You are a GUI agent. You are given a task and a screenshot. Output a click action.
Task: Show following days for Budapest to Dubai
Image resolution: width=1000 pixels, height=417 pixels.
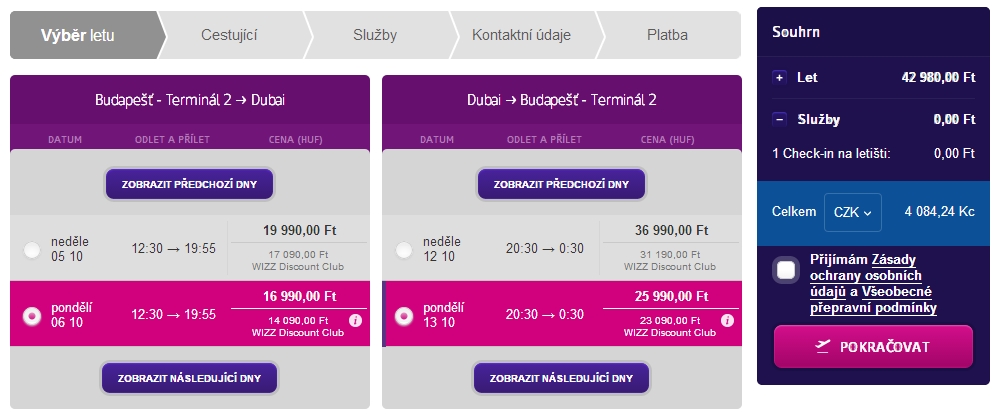coord(189,378)
